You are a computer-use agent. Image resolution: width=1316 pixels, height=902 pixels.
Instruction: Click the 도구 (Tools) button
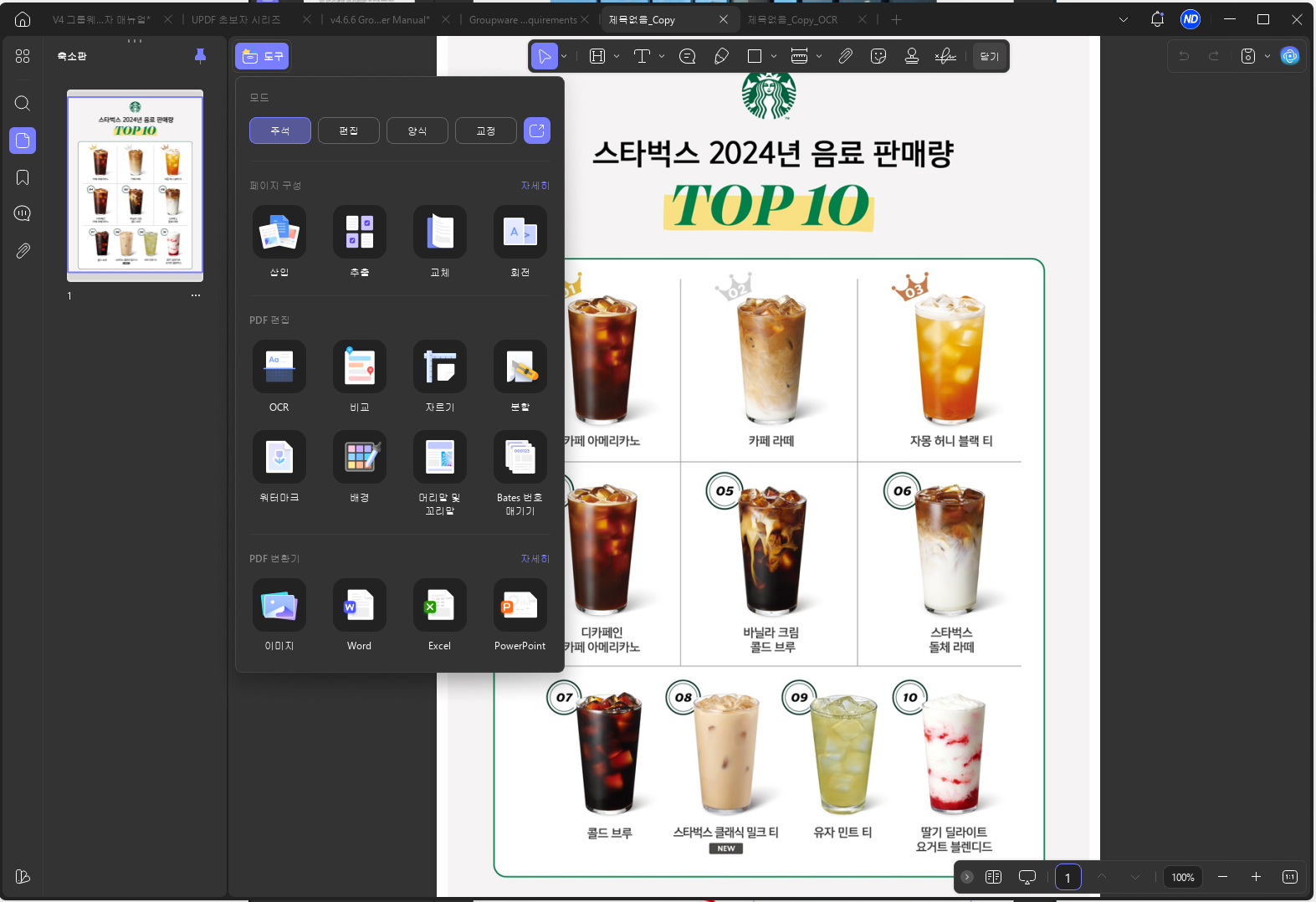[x=262, y=56]
